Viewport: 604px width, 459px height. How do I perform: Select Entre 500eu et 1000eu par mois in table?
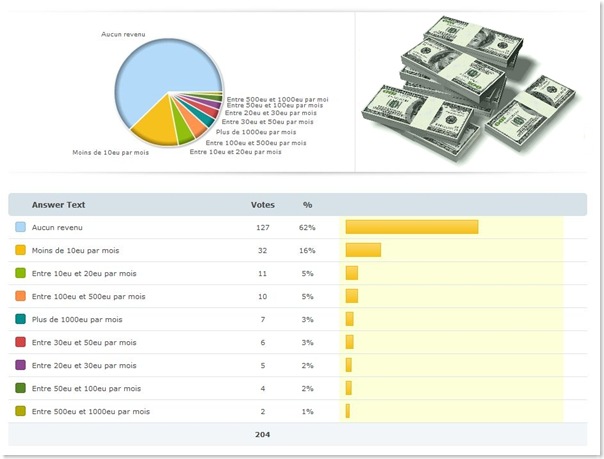click(91, 411)
